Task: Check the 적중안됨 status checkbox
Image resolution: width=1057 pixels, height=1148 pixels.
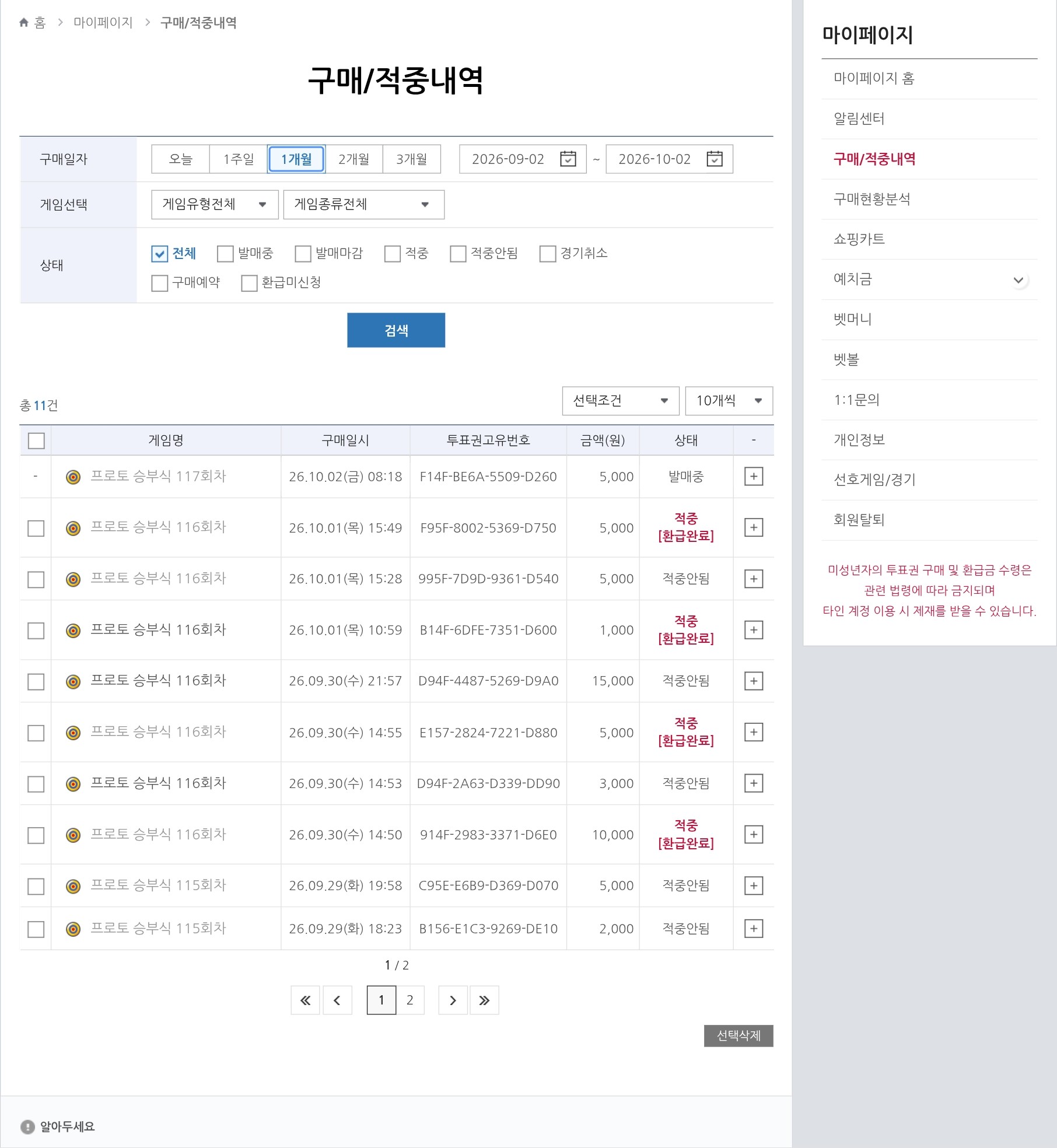Action: click(x=458, y=254)
